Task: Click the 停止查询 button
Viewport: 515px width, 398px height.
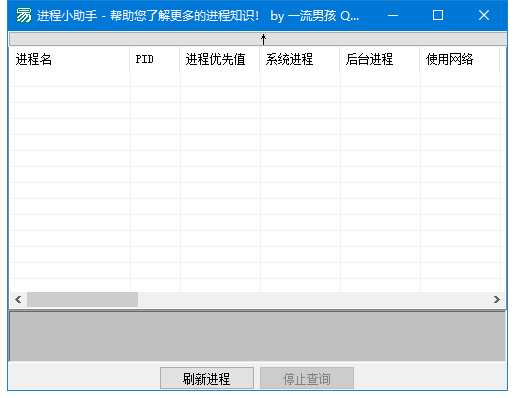Action: pos(307,378)
